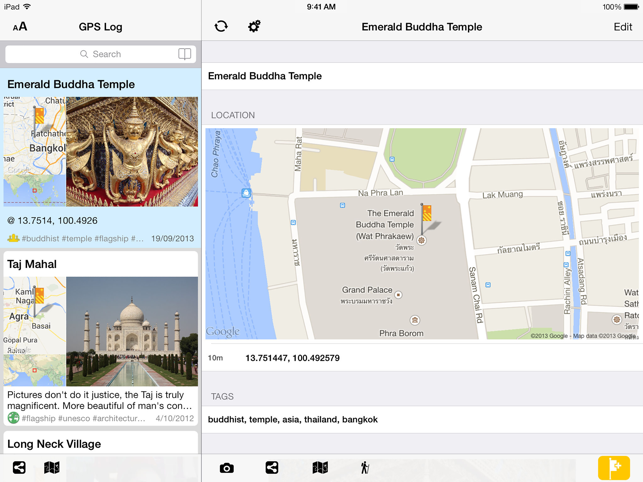Tap the Emerald Buddha Temple temple marker icon
The width and height of the screenshot is (643, 482).
click(x=421, y=240)
